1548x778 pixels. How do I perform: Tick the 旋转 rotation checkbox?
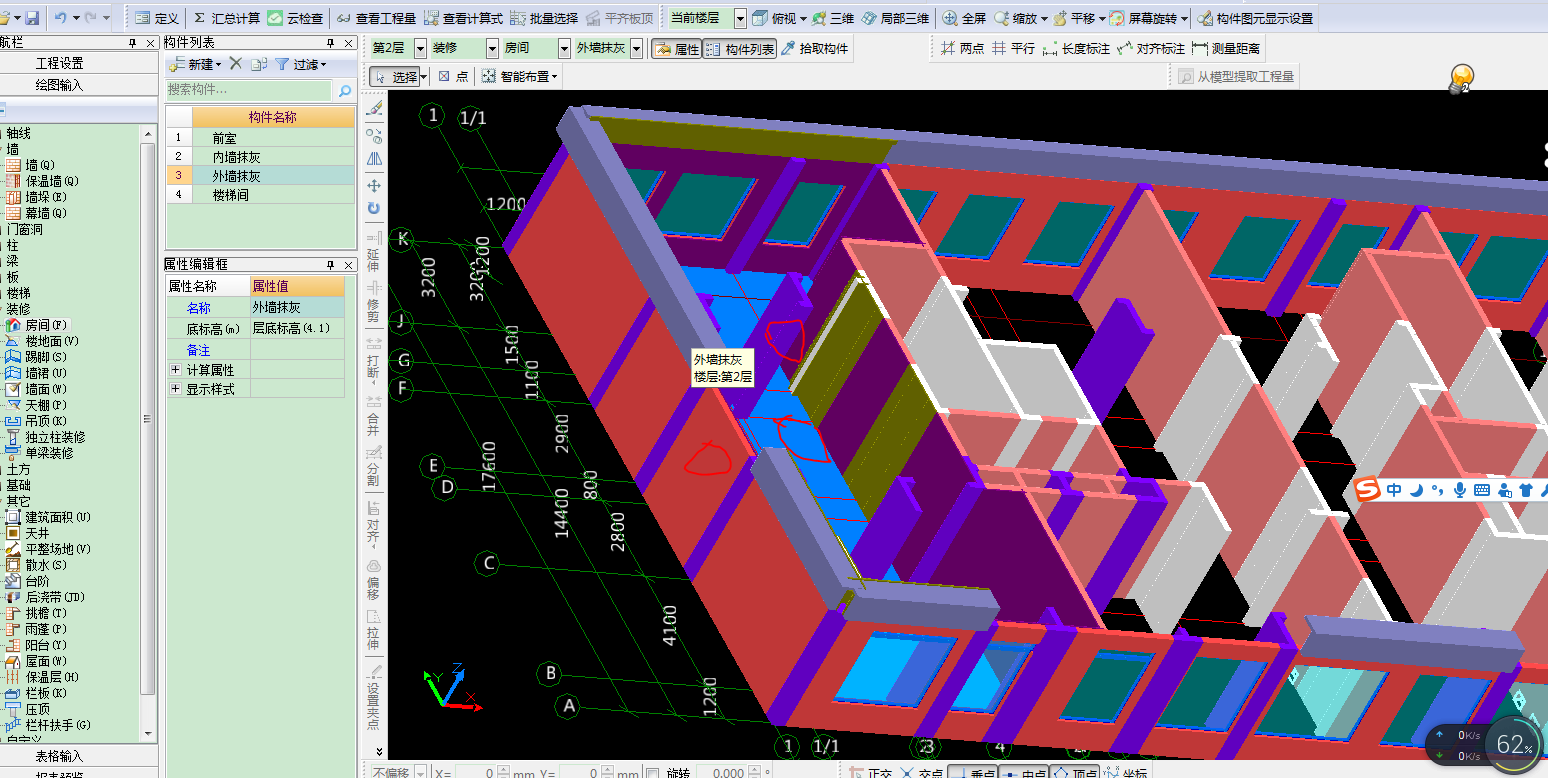click(x=652, y=773)
